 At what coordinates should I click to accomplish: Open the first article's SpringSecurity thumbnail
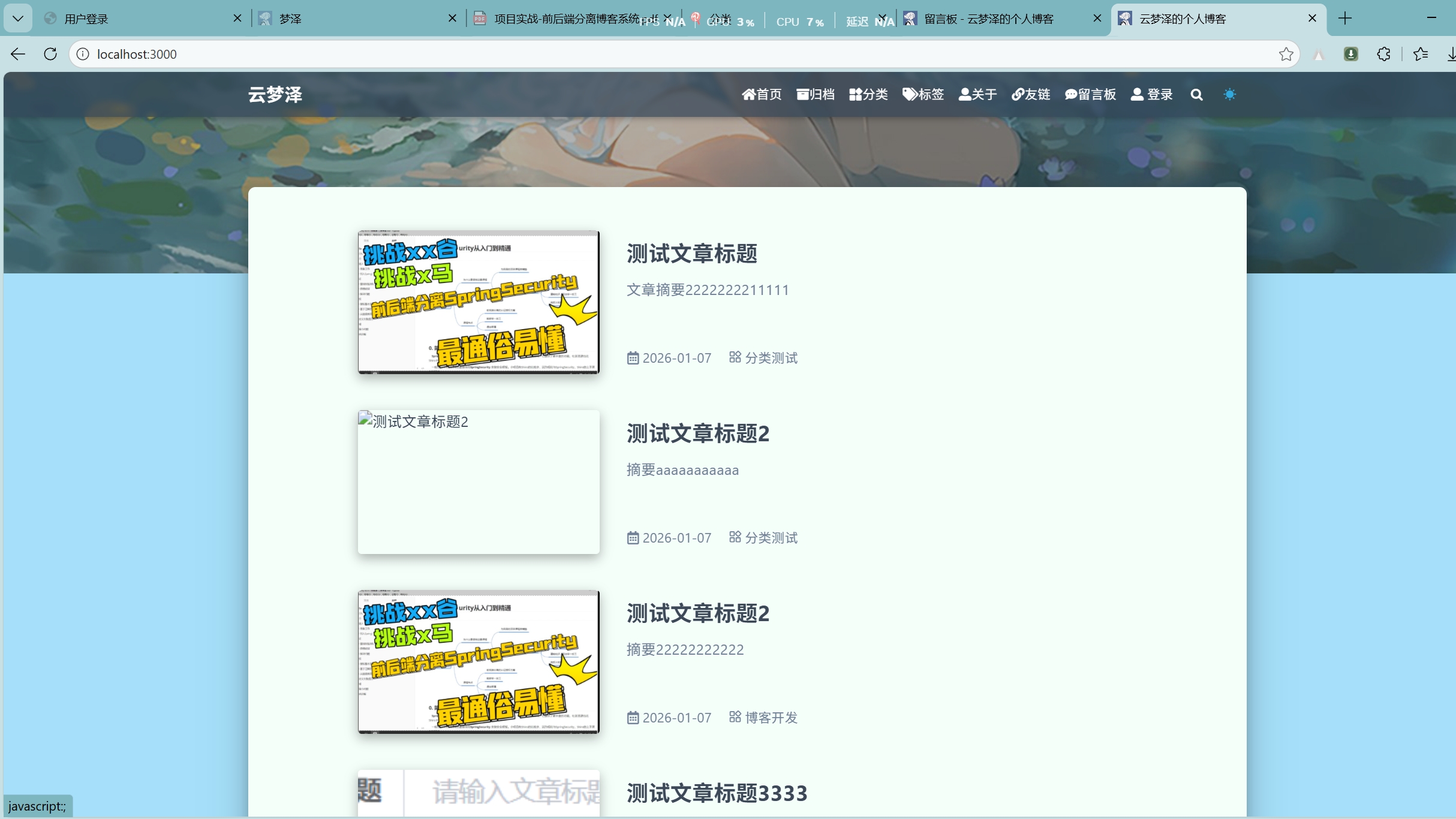tap(479, 302)
